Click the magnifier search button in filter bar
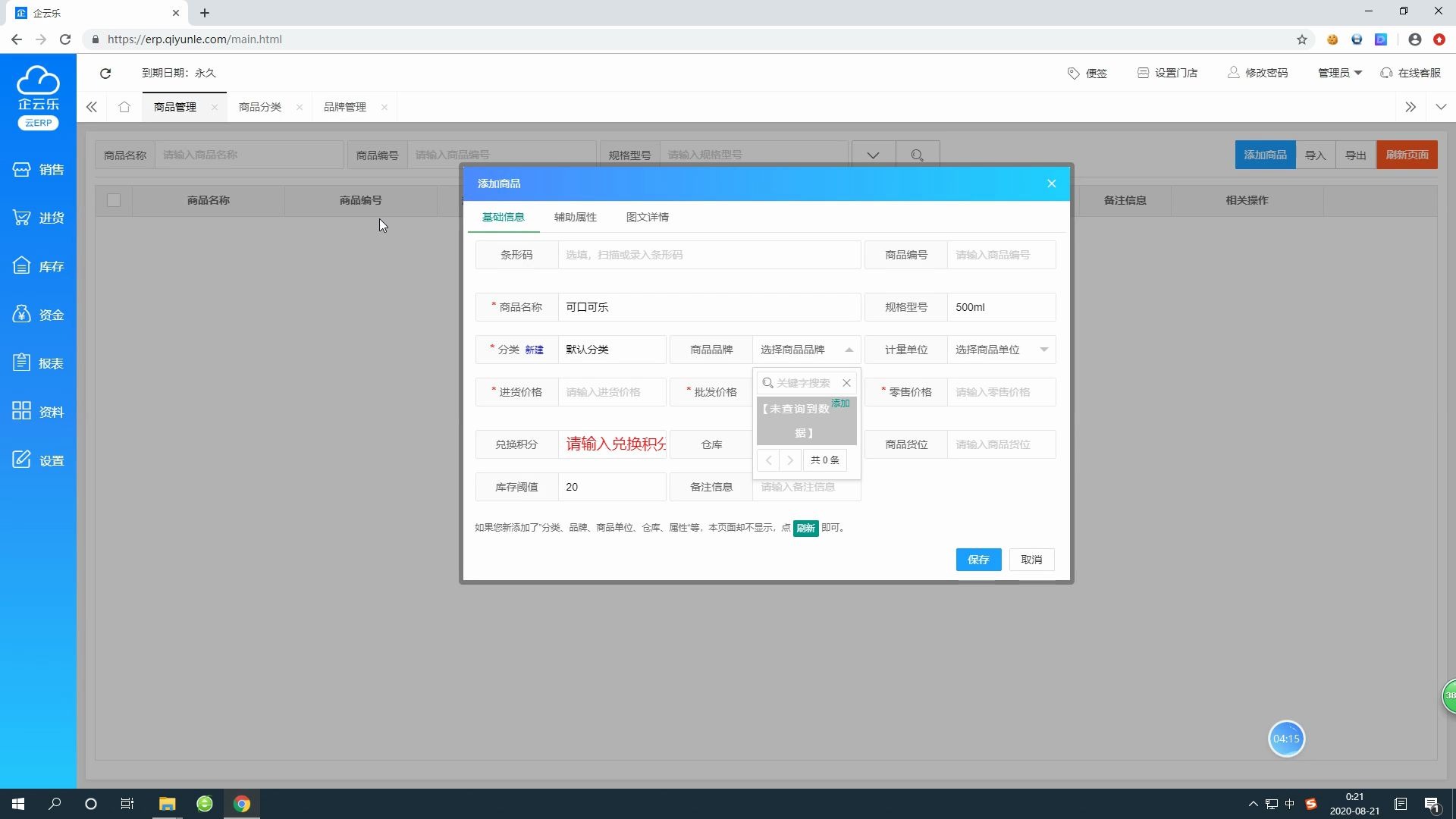Viewport: 1456px width, 819px height. [918, 155]
